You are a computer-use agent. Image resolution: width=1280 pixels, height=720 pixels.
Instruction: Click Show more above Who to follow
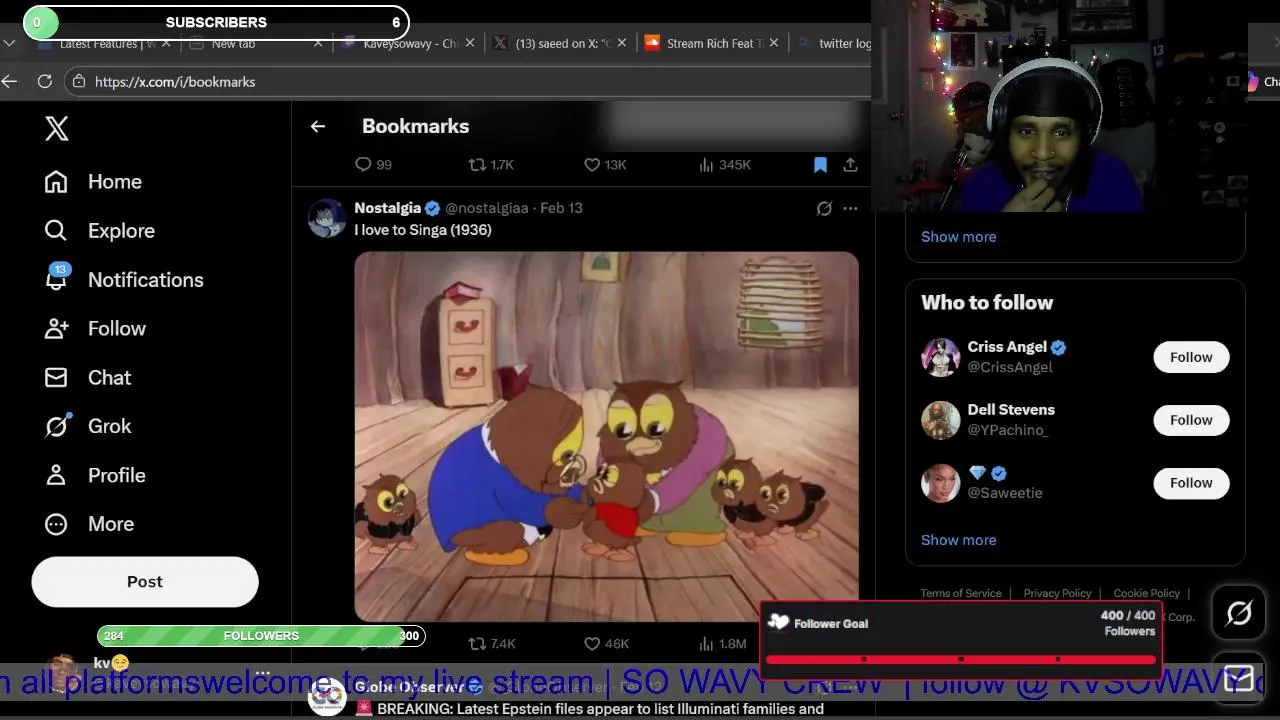958,237
